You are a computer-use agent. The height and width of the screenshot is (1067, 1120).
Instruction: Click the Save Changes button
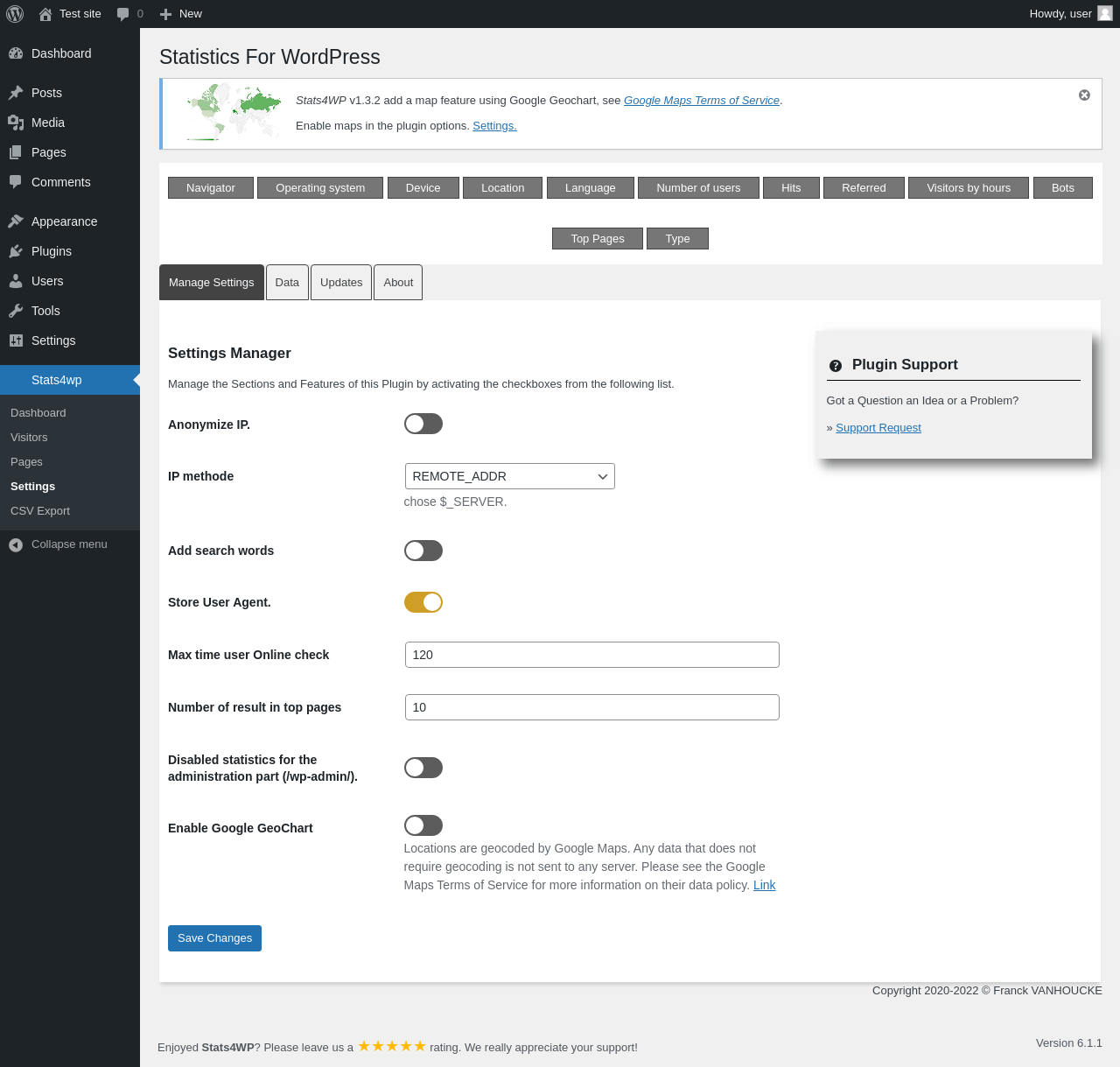(x=214, y=938)
